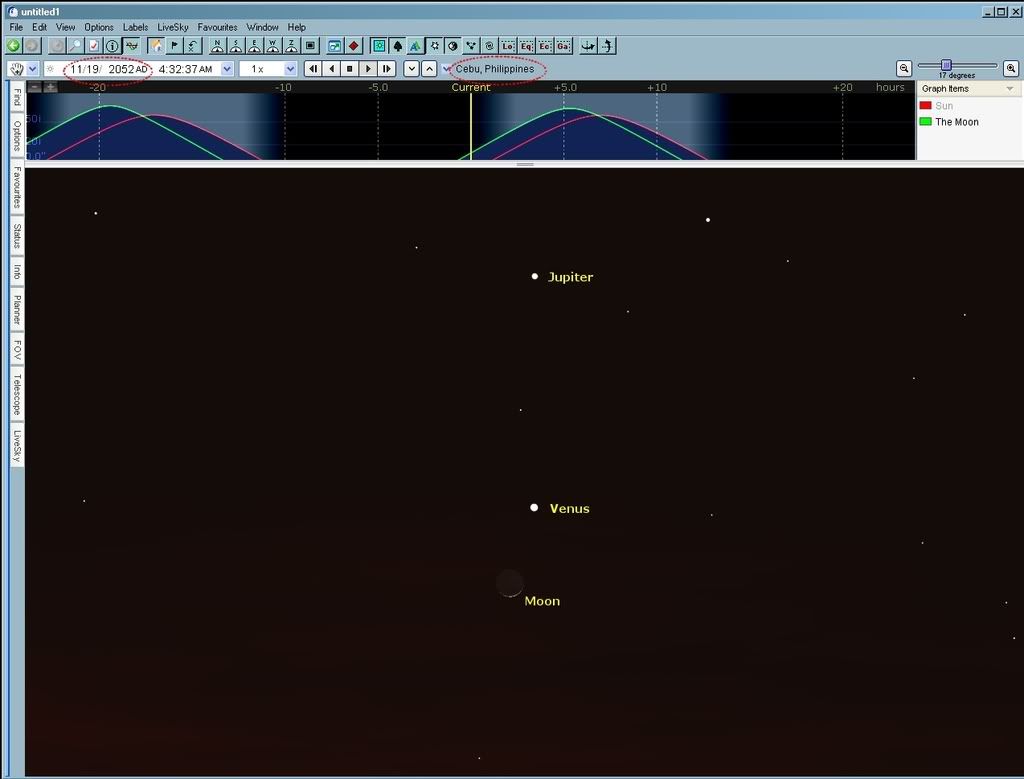The image size is (1024, 779).
Task: Open the Favourites menu
Action: pyautogui.click(x=217, y=27)
